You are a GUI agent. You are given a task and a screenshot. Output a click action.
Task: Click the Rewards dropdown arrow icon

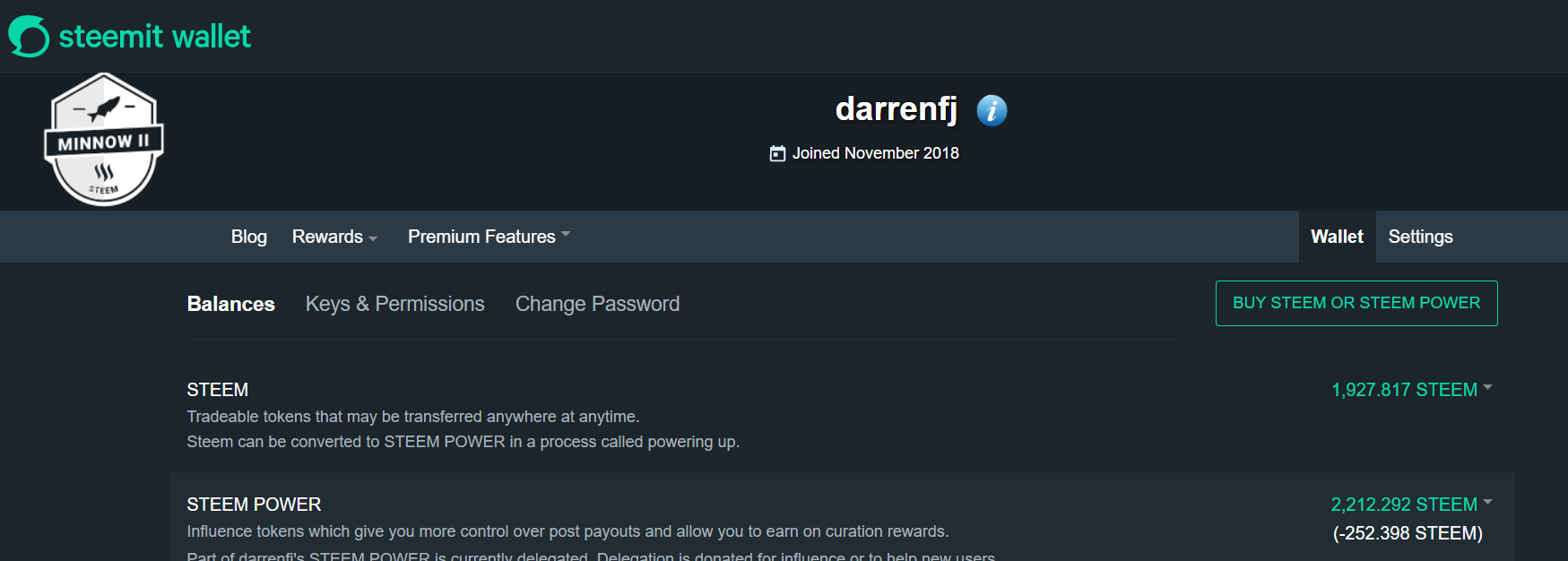373,238
